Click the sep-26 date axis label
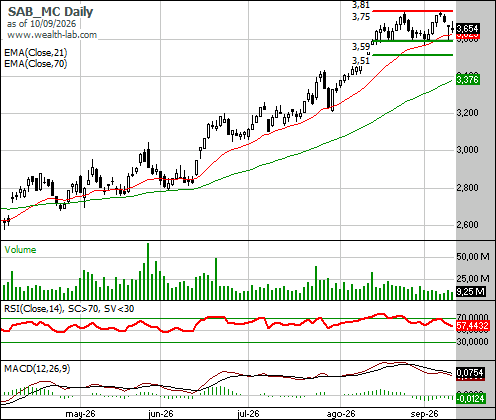 click(x=424, y=414)
